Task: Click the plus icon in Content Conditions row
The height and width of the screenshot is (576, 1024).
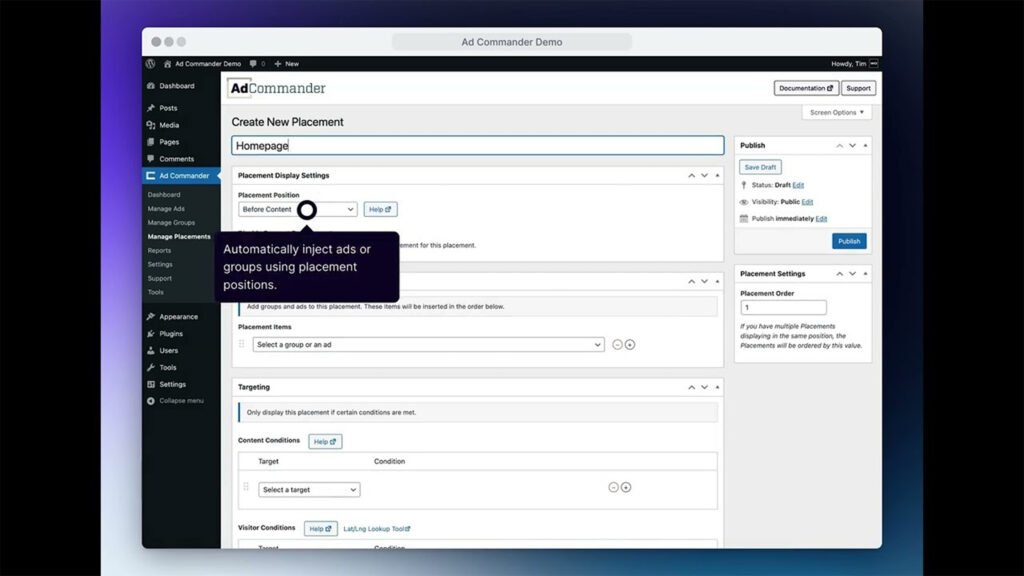Action: pos(626,488)
